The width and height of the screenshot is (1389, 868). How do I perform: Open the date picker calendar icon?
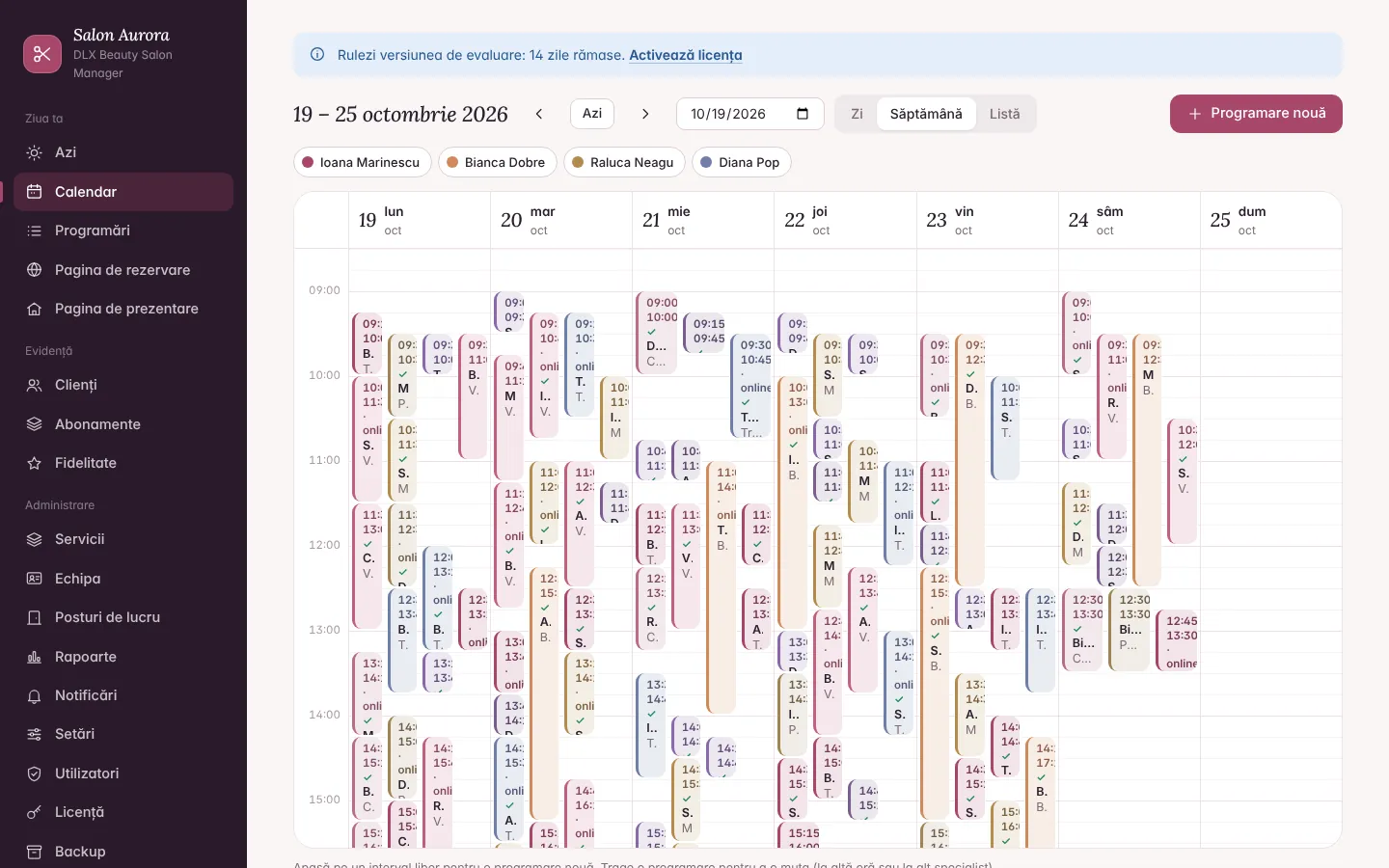[x=803, y=114]
